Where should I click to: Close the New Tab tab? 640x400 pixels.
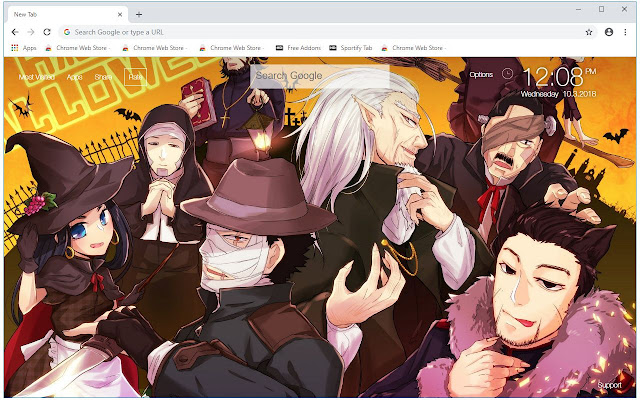click(x=120, y=14)
